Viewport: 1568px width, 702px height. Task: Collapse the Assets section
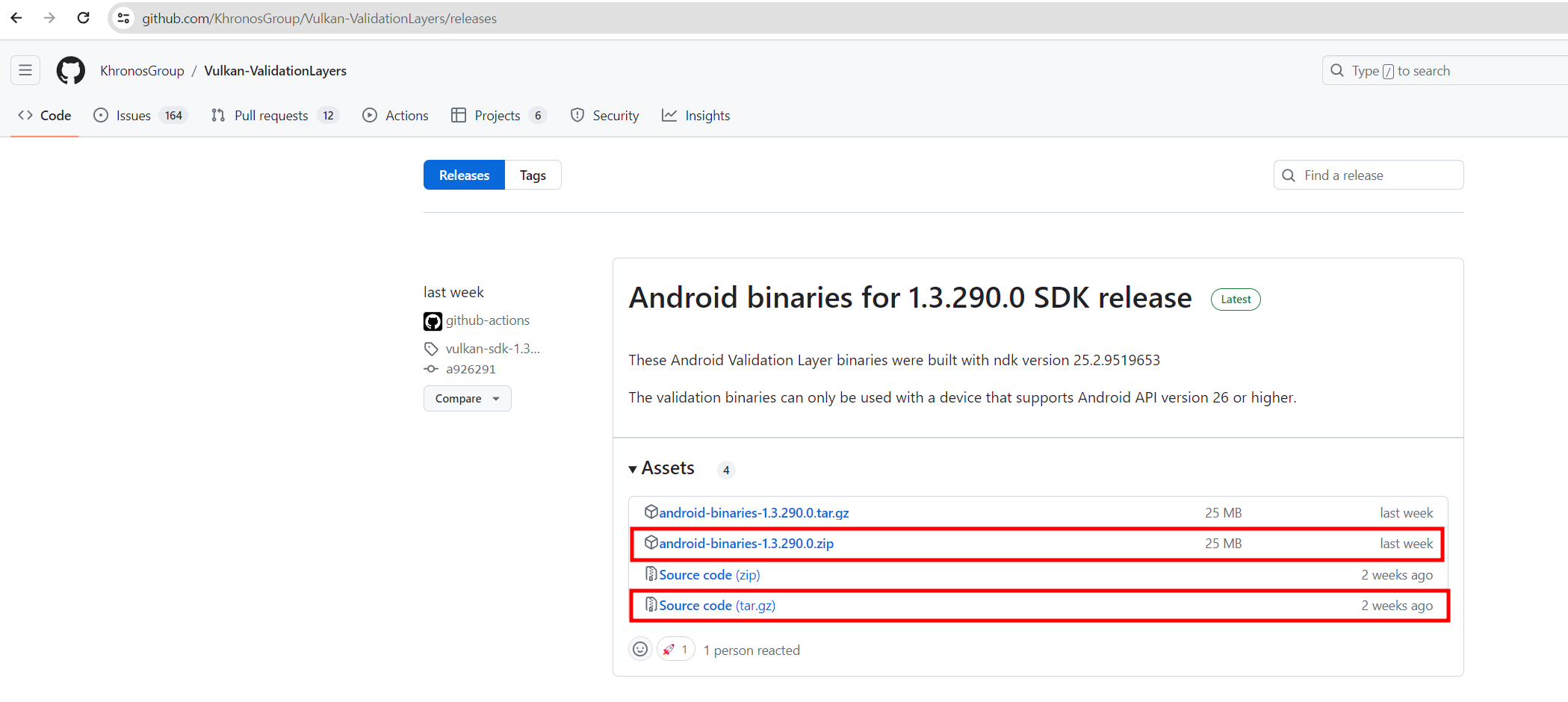pos(661,468)
